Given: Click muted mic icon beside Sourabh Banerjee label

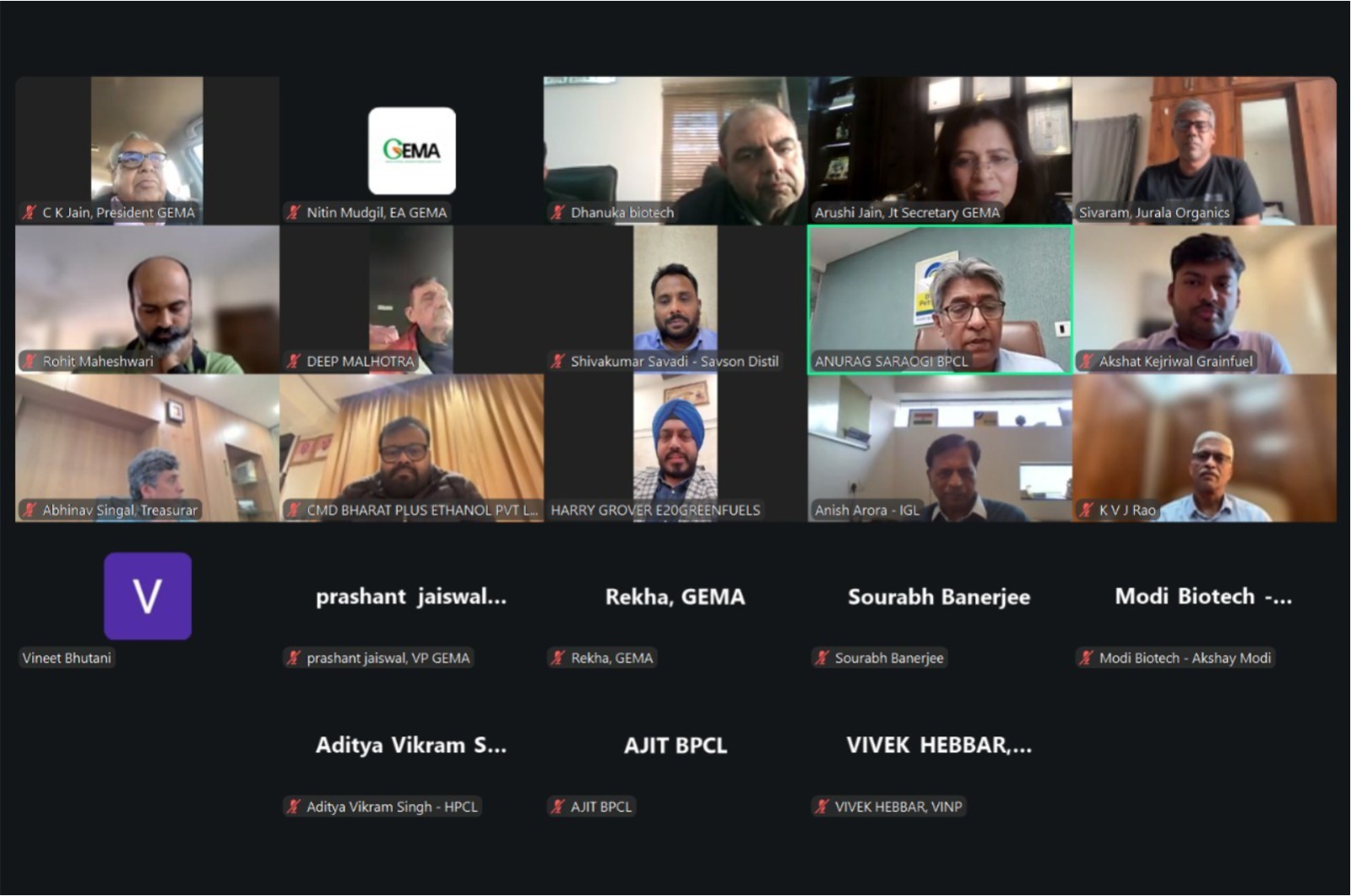Looking at the screenshot, I should click(x=822, y=658).
